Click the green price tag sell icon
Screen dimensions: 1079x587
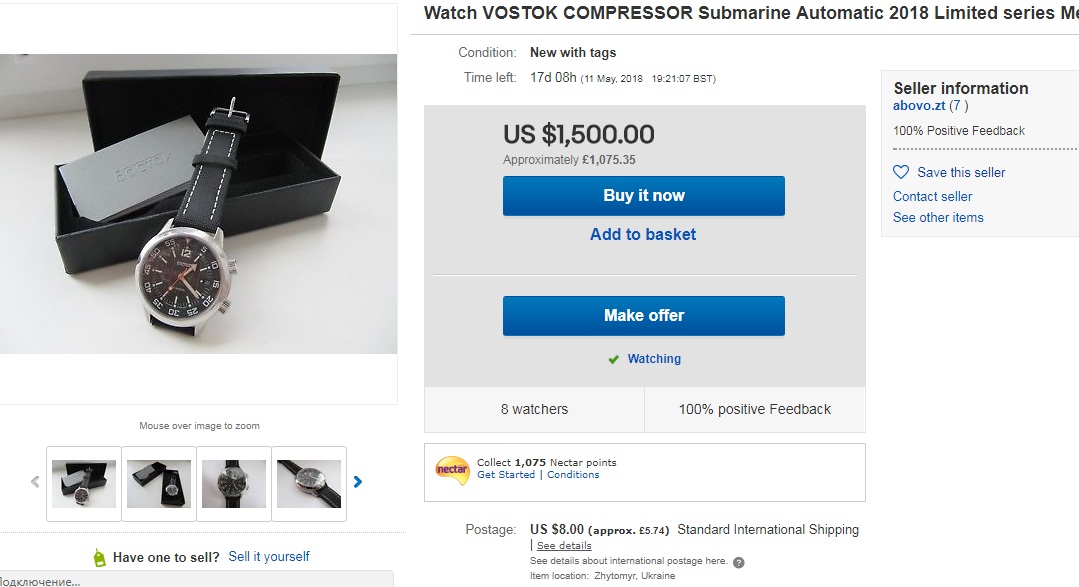[x=100, y=557]
